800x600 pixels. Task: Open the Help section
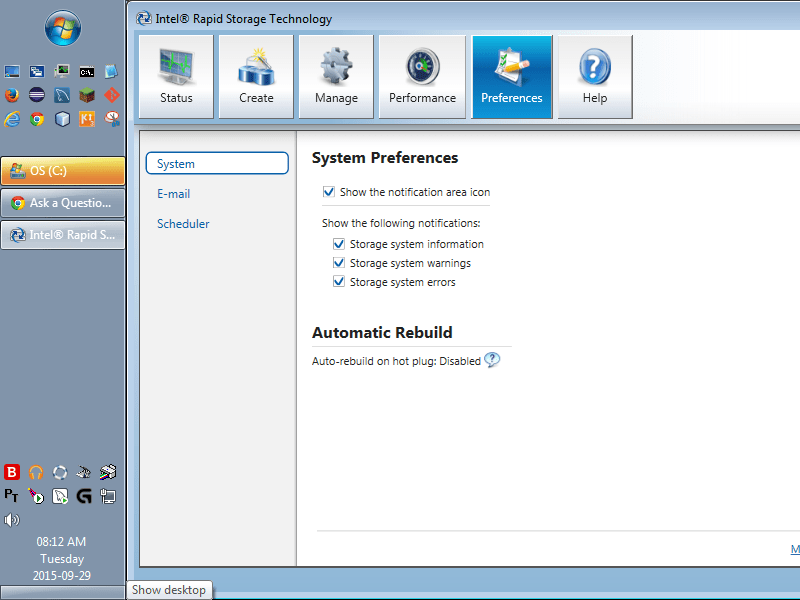coord(595,77)
